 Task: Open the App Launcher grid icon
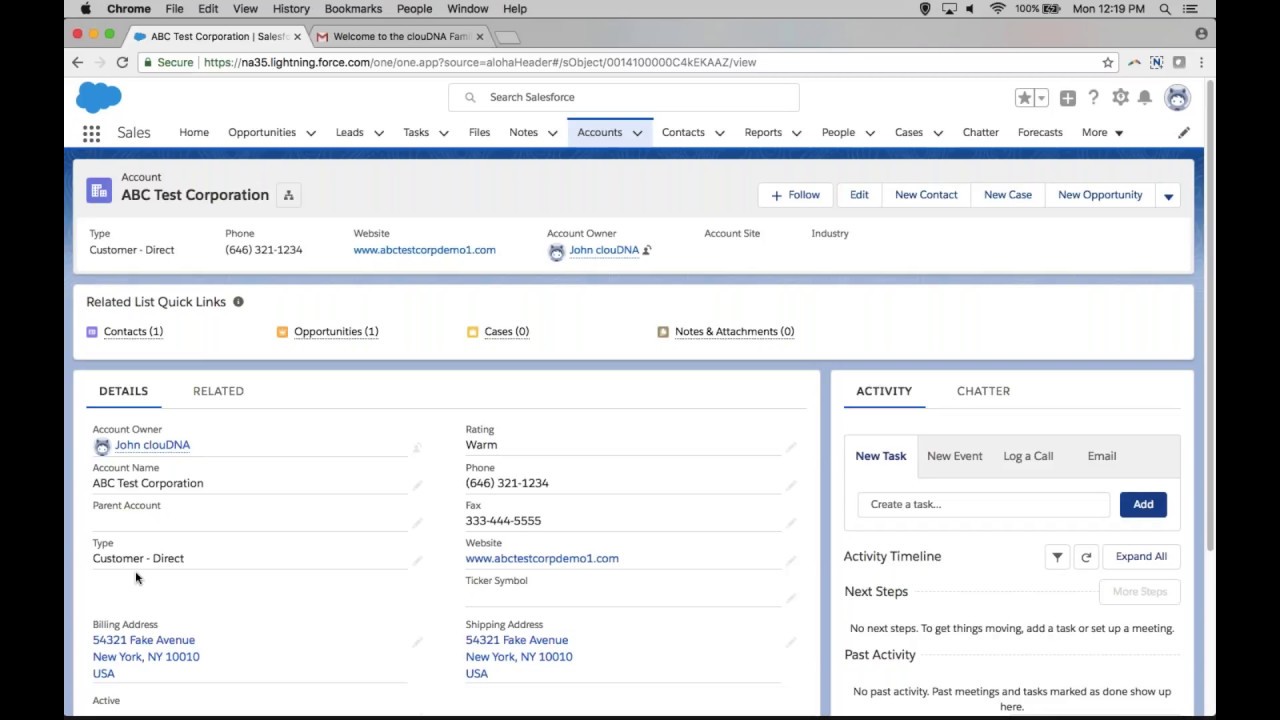[x=91, y=133]
